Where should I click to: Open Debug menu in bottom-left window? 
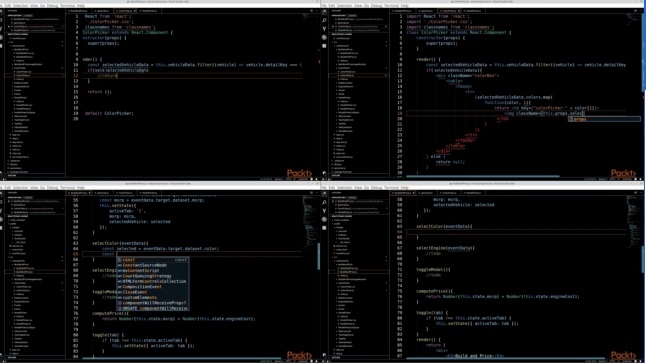52,188
